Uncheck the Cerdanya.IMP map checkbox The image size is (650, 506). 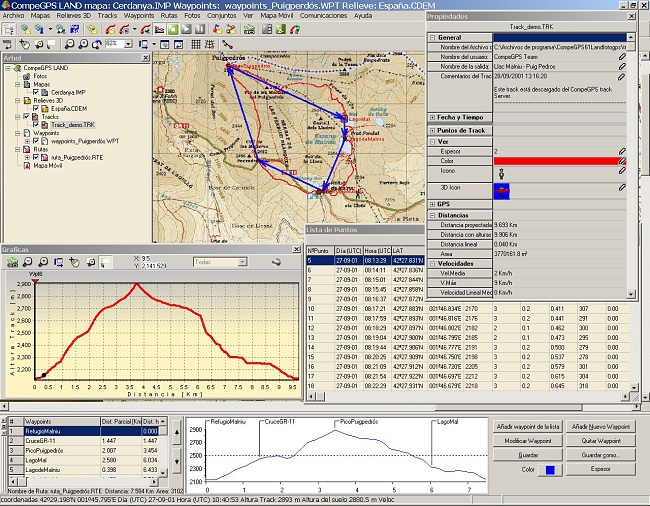[x=36, y=92]
